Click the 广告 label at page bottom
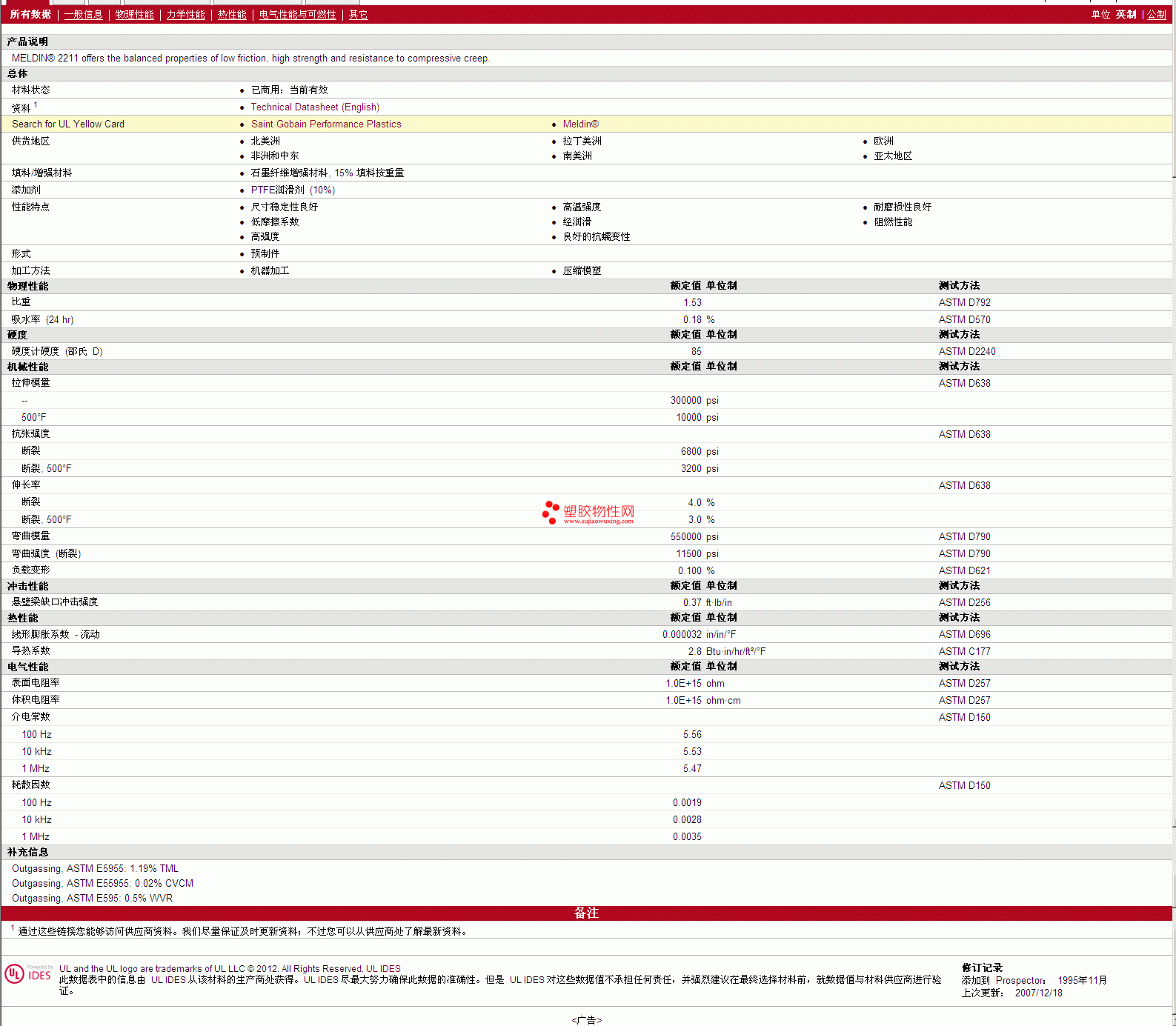The width and height of the screenshot is (1176, 1026). click(x=586, y=1020)
